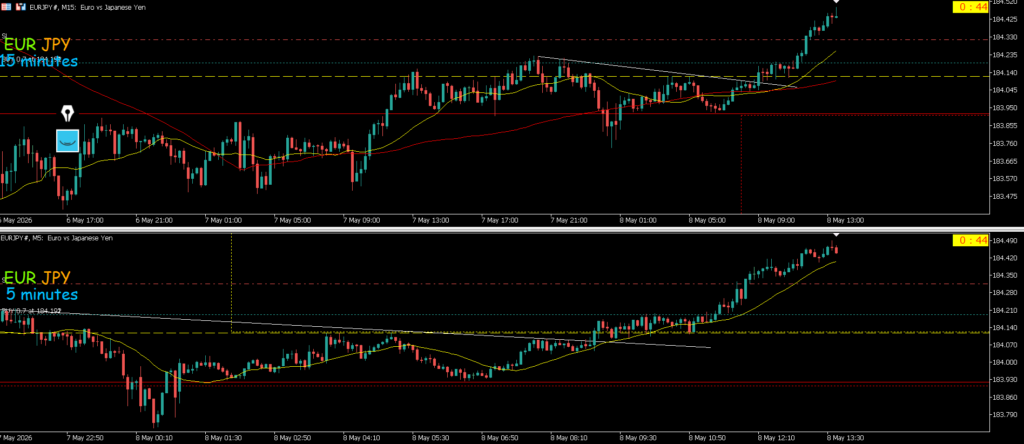
Task: Select white descending trendline on M5 chart
Action: pyautogui.click(x=355, y=330)
